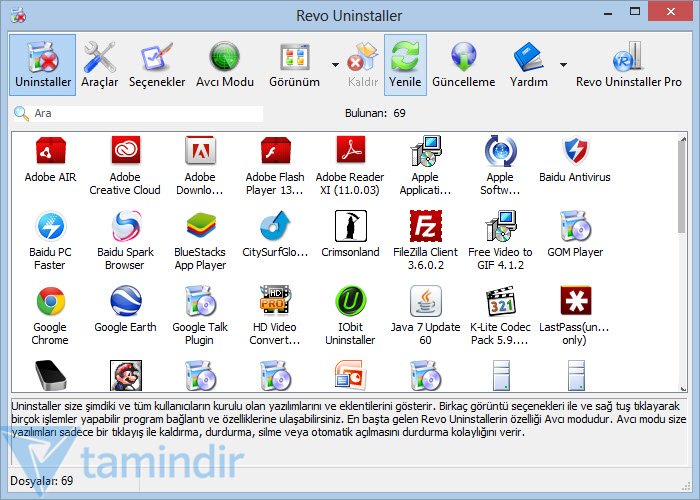Expand the Yardım dropdown arrow
Viewport: 700px width, 500px height.
coord(563,65)
